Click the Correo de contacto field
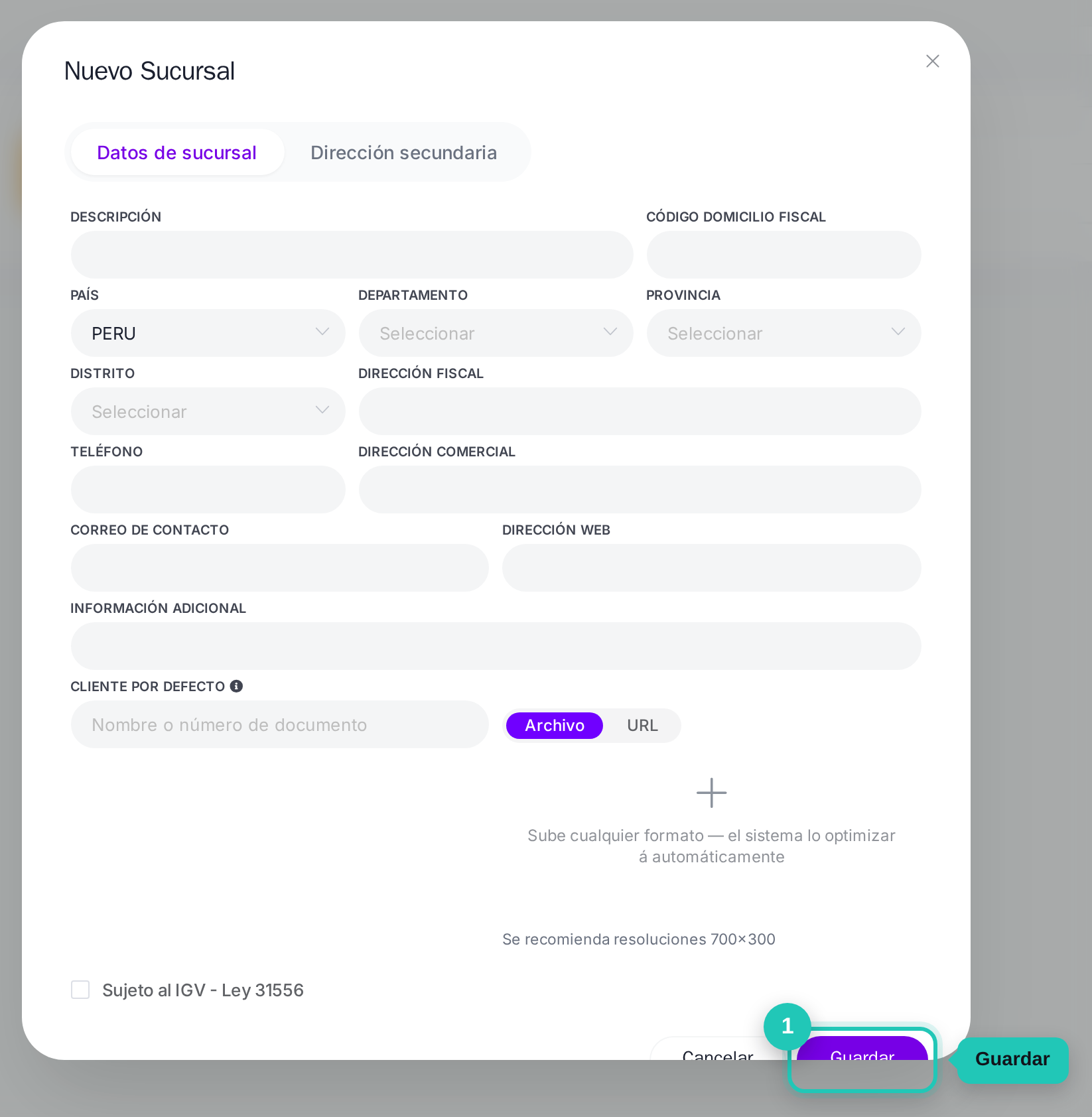 pyautogui.click(x=279, y=568)
